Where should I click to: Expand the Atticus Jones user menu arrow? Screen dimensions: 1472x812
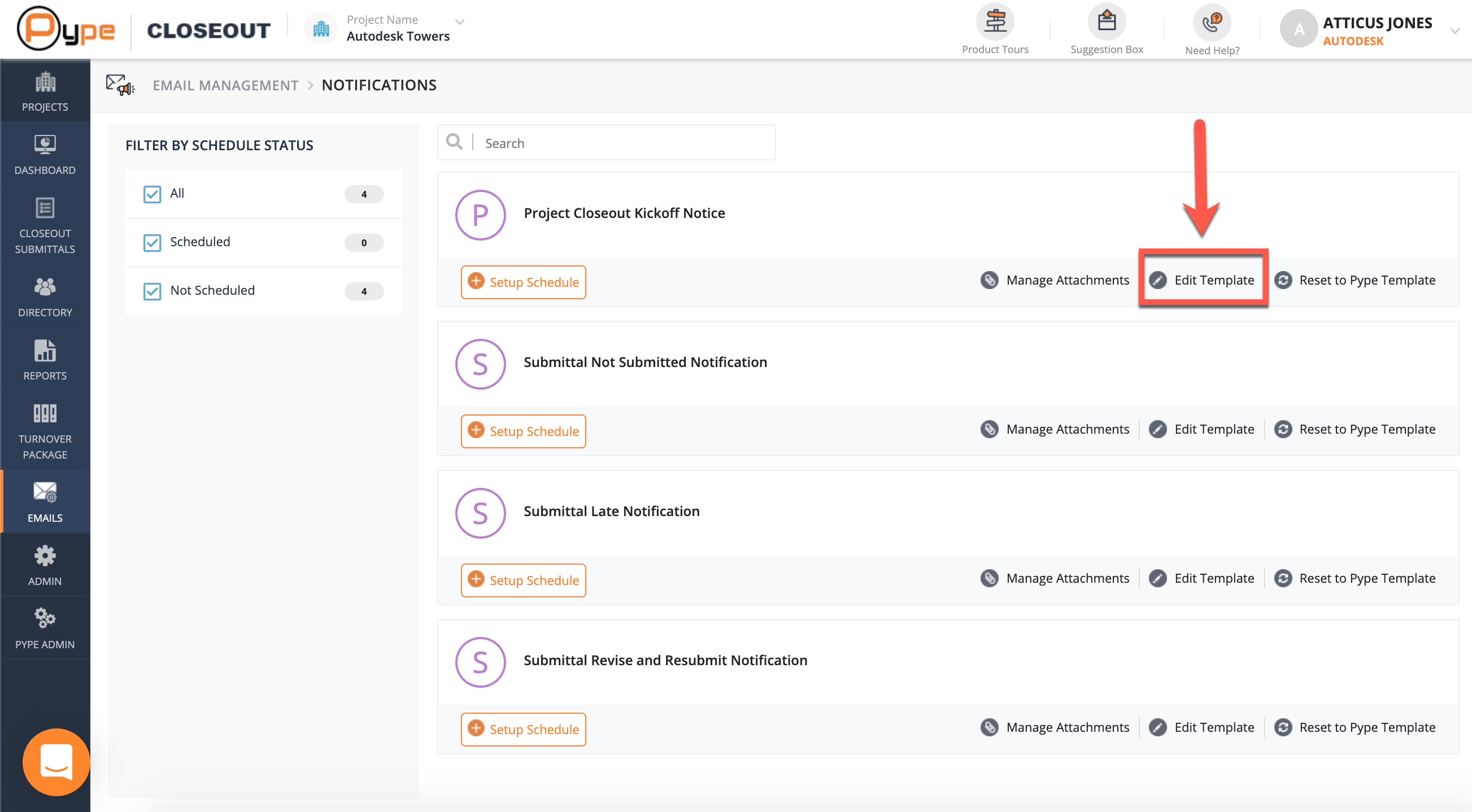pos(1455,31)
